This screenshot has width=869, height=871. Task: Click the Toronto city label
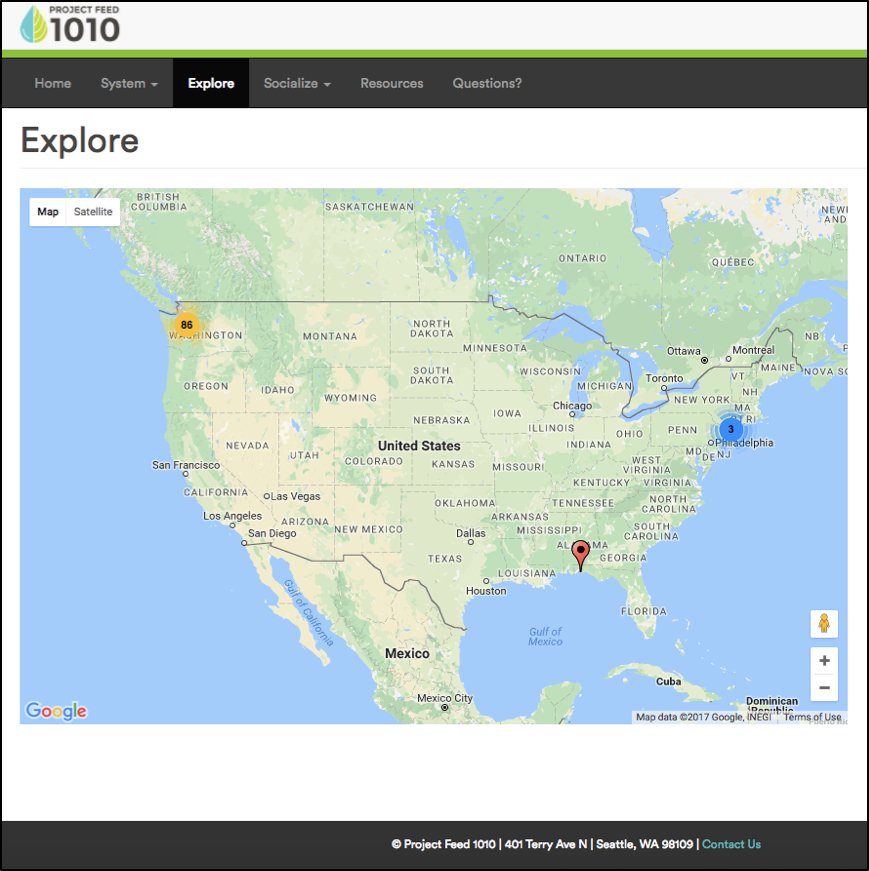coord(664,378)
